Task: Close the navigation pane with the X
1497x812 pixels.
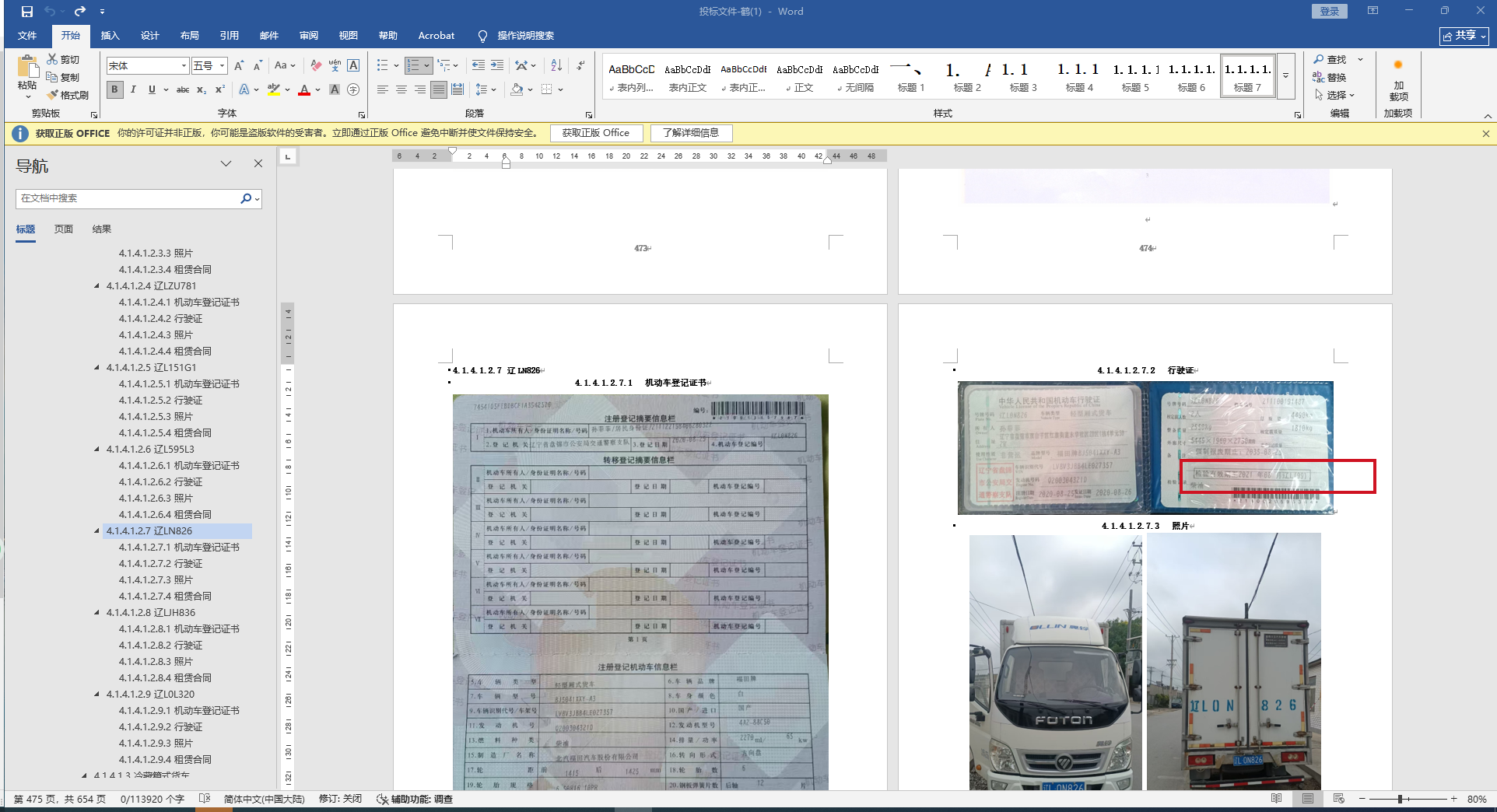Action: click(x=258, y=163)
